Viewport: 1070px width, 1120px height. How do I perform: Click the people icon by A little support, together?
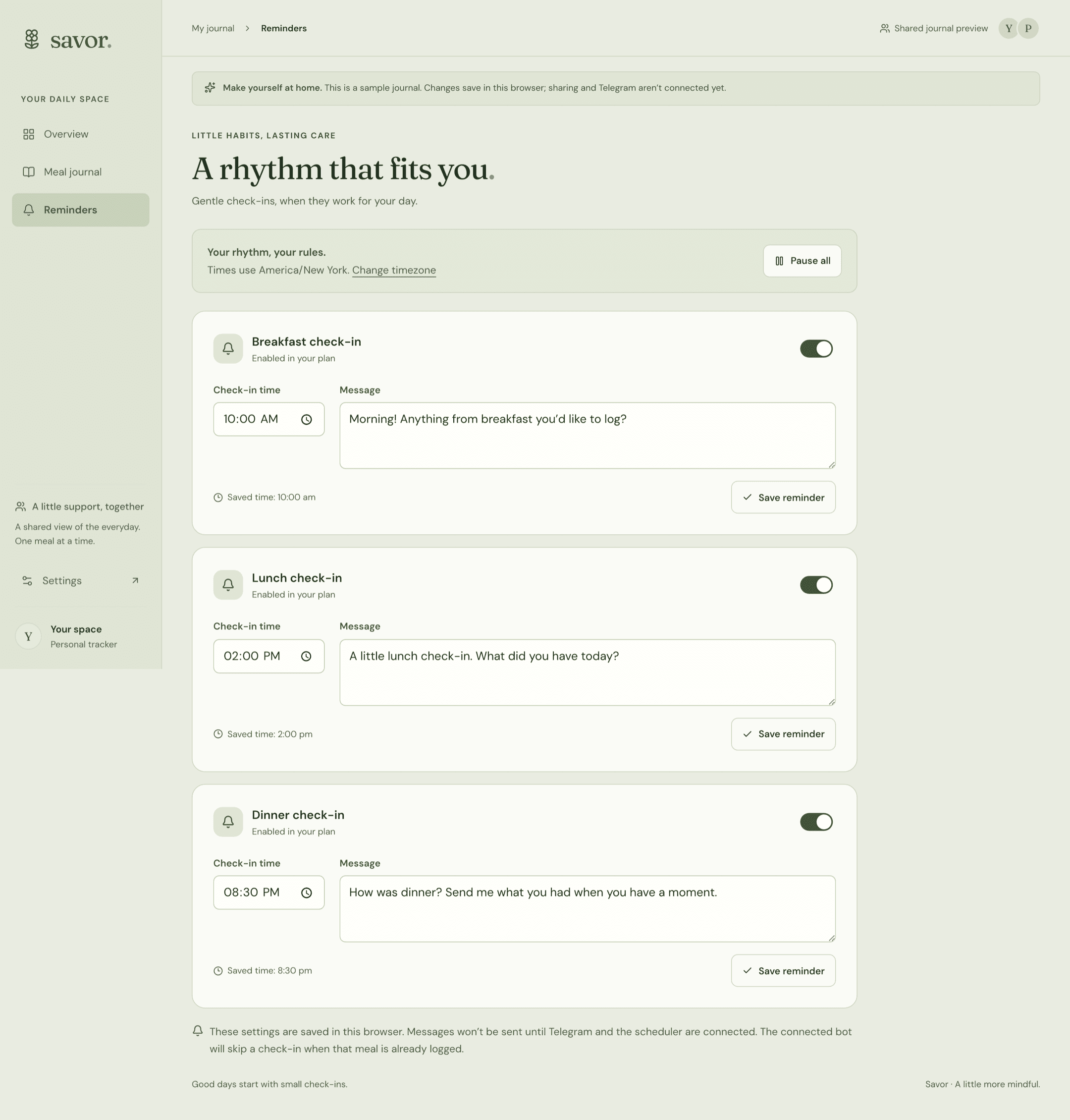(20, 506)
